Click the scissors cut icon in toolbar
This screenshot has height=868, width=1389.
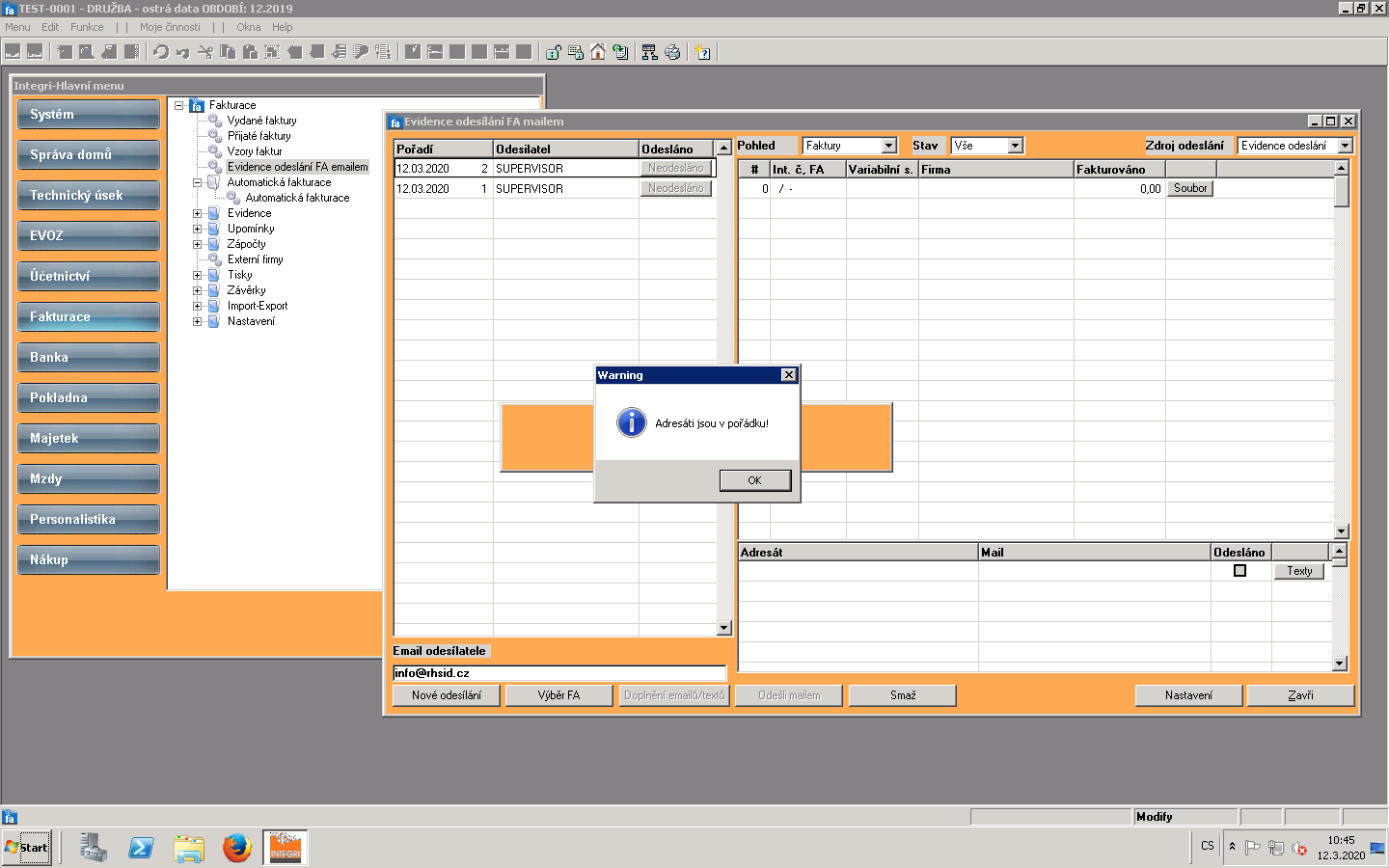(x=205, y=52)
